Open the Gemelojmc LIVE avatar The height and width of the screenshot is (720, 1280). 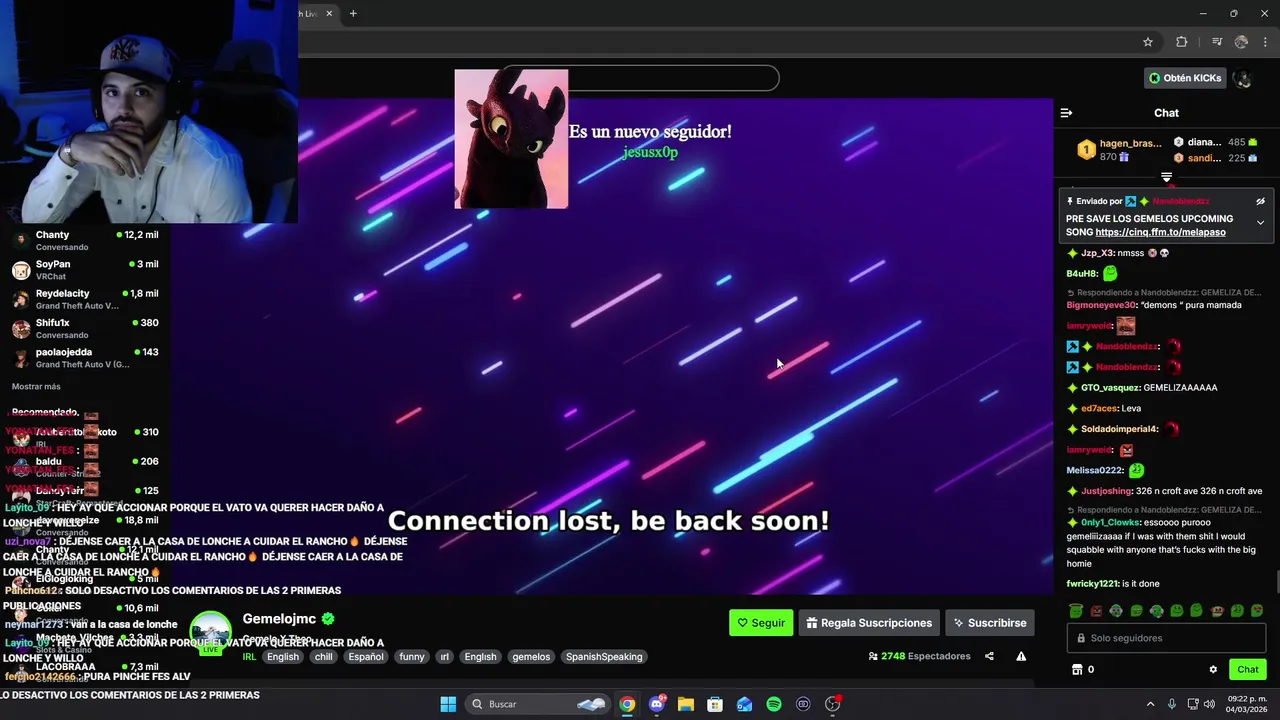pos(210,633)
